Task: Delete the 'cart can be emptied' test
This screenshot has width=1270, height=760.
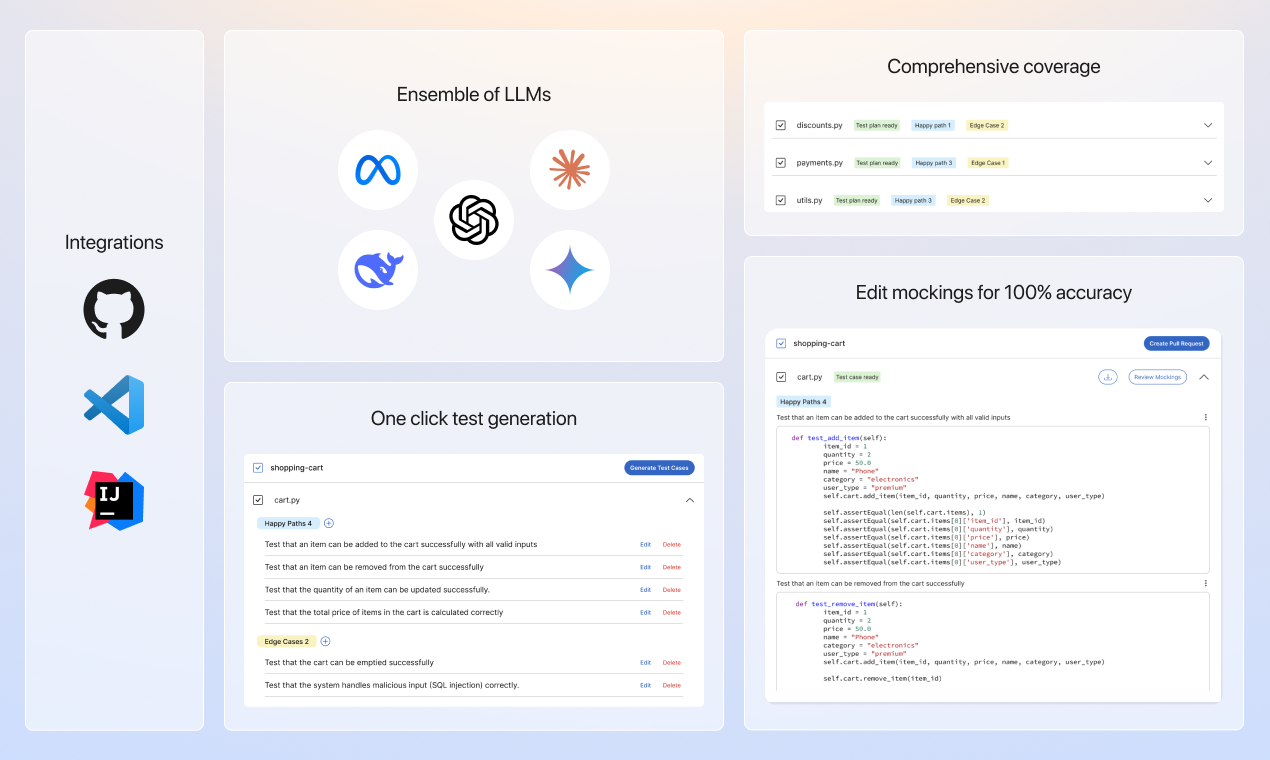Action: pos(671,662)
